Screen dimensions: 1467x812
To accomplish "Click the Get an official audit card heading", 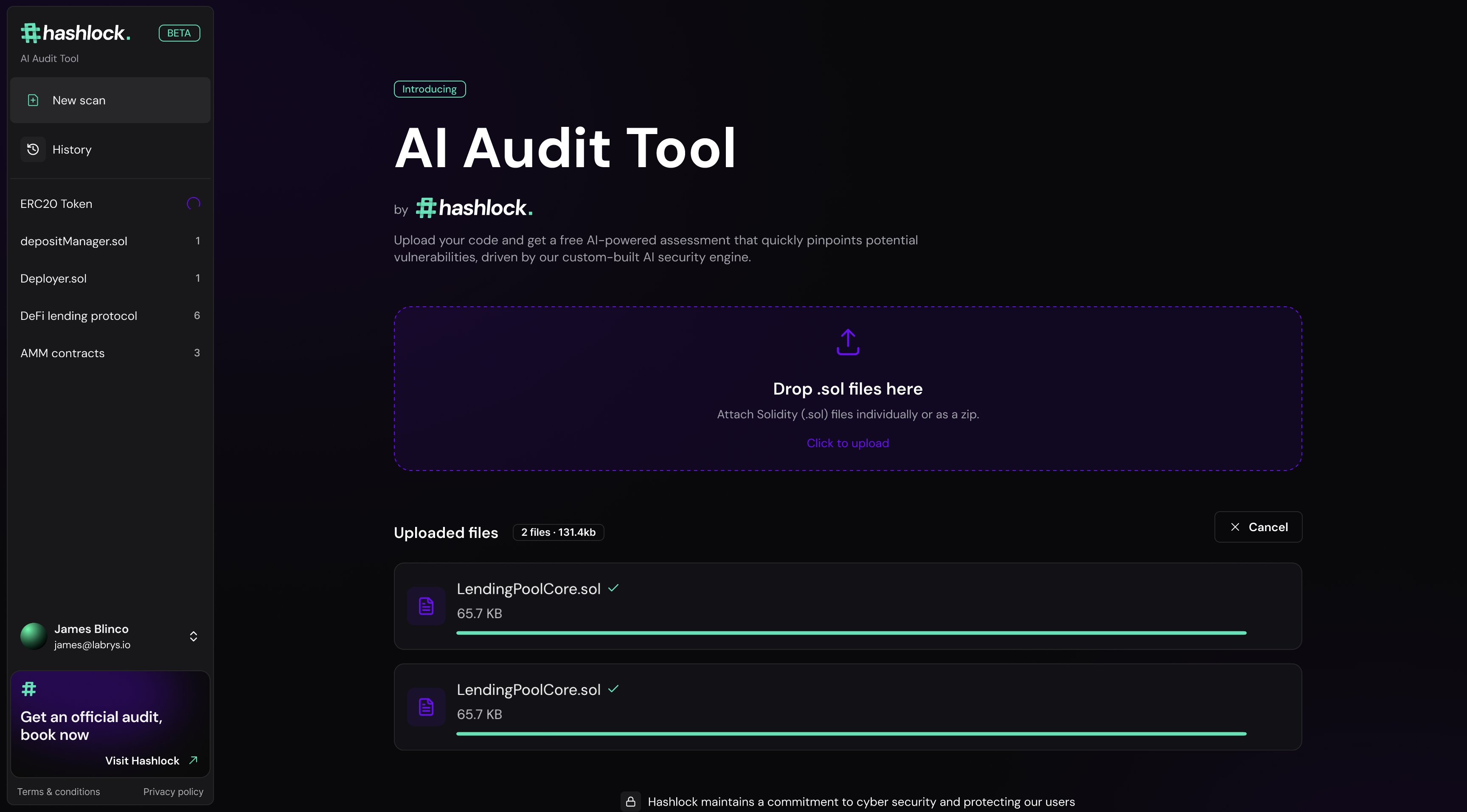I will pos(91,725).
